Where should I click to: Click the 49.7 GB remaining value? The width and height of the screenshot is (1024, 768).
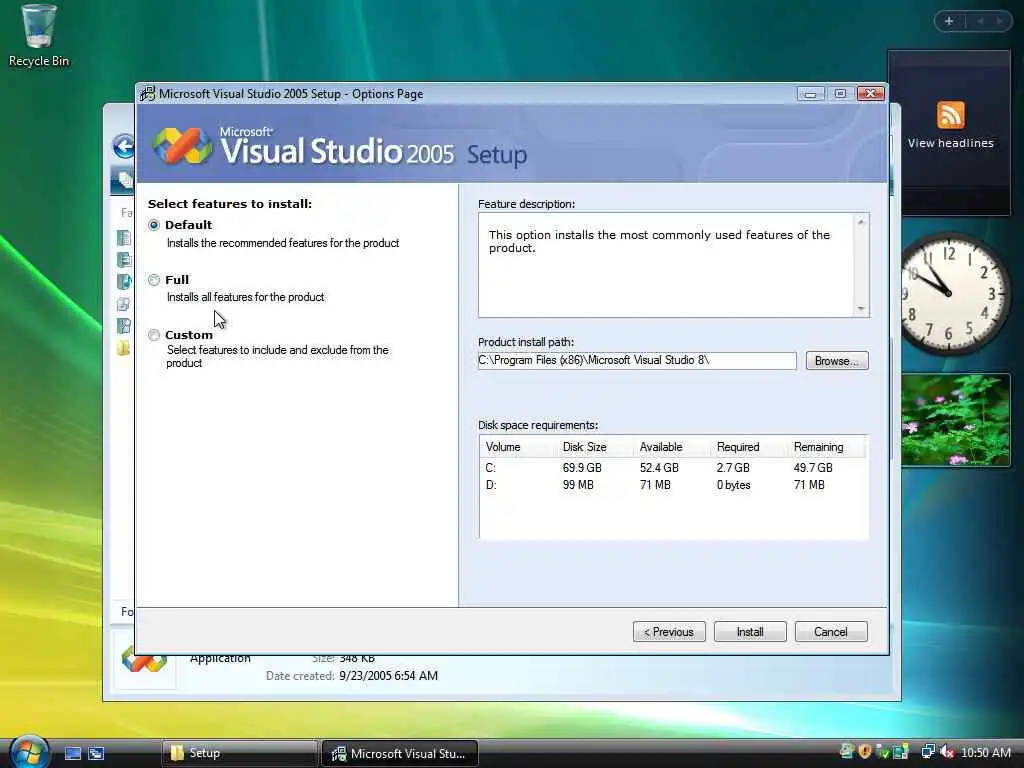coord(813,468)
